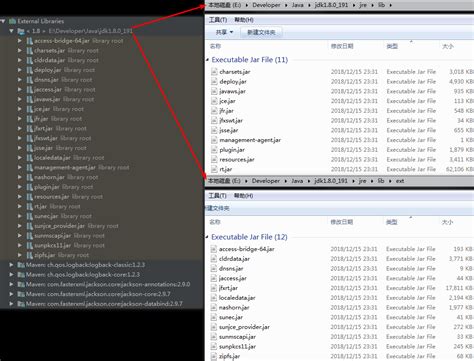Select jce.jar icon in library tree
Screen dimensions: 474x361
coord(29,109)
